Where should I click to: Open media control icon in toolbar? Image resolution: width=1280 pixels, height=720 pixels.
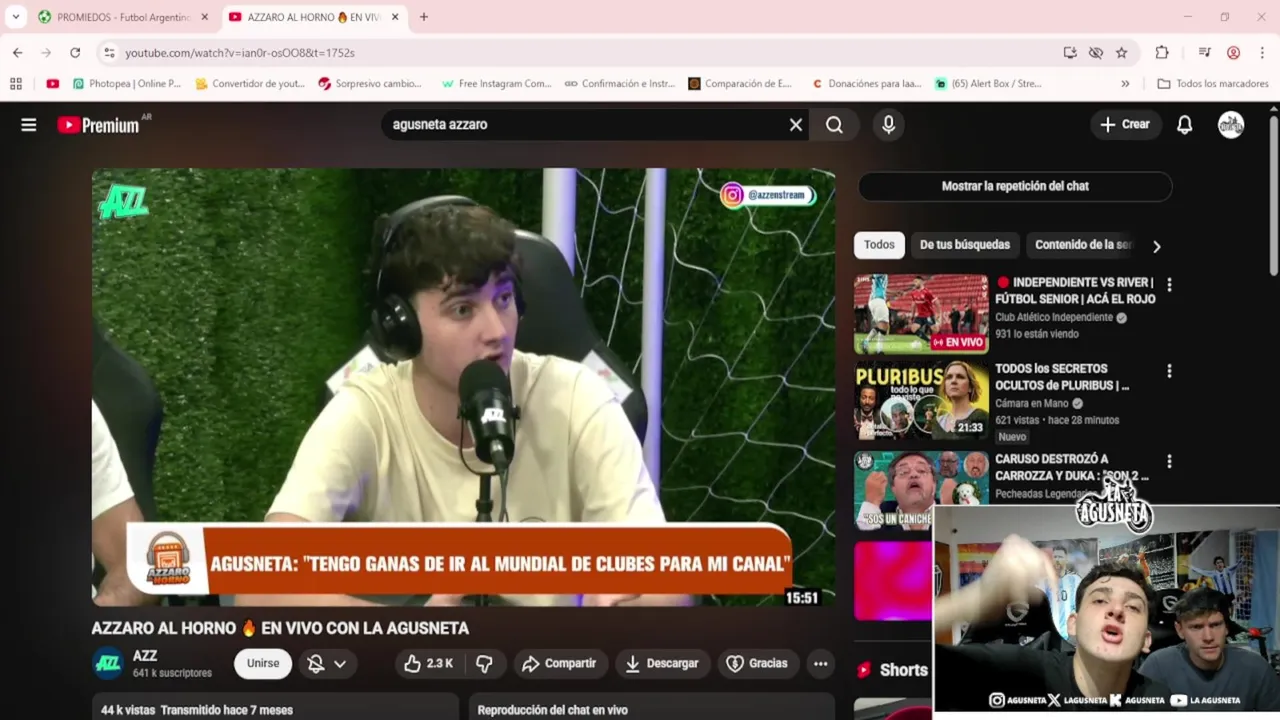tap(1205, 52)
